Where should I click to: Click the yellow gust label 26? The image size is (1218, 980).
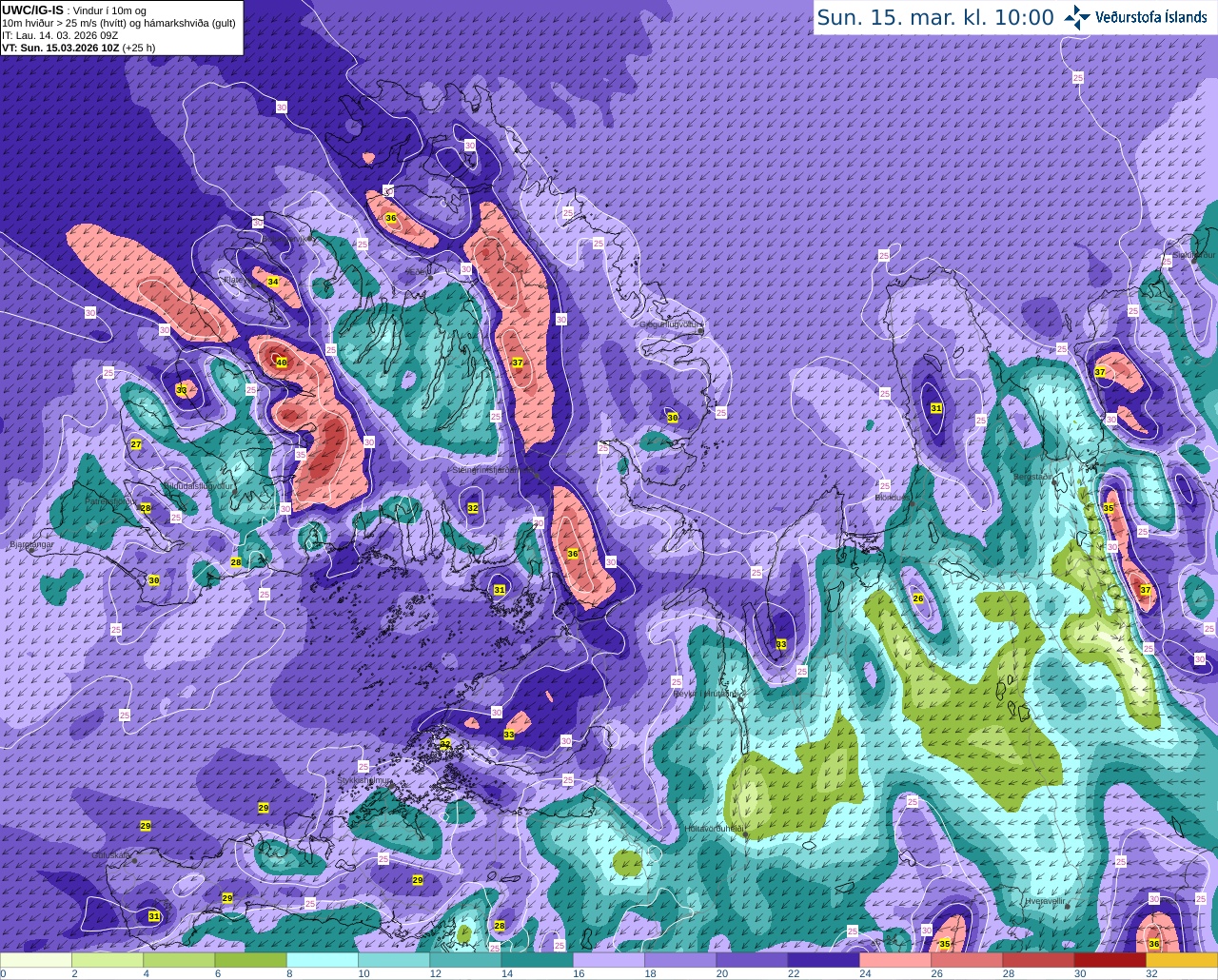coord(918,598)
